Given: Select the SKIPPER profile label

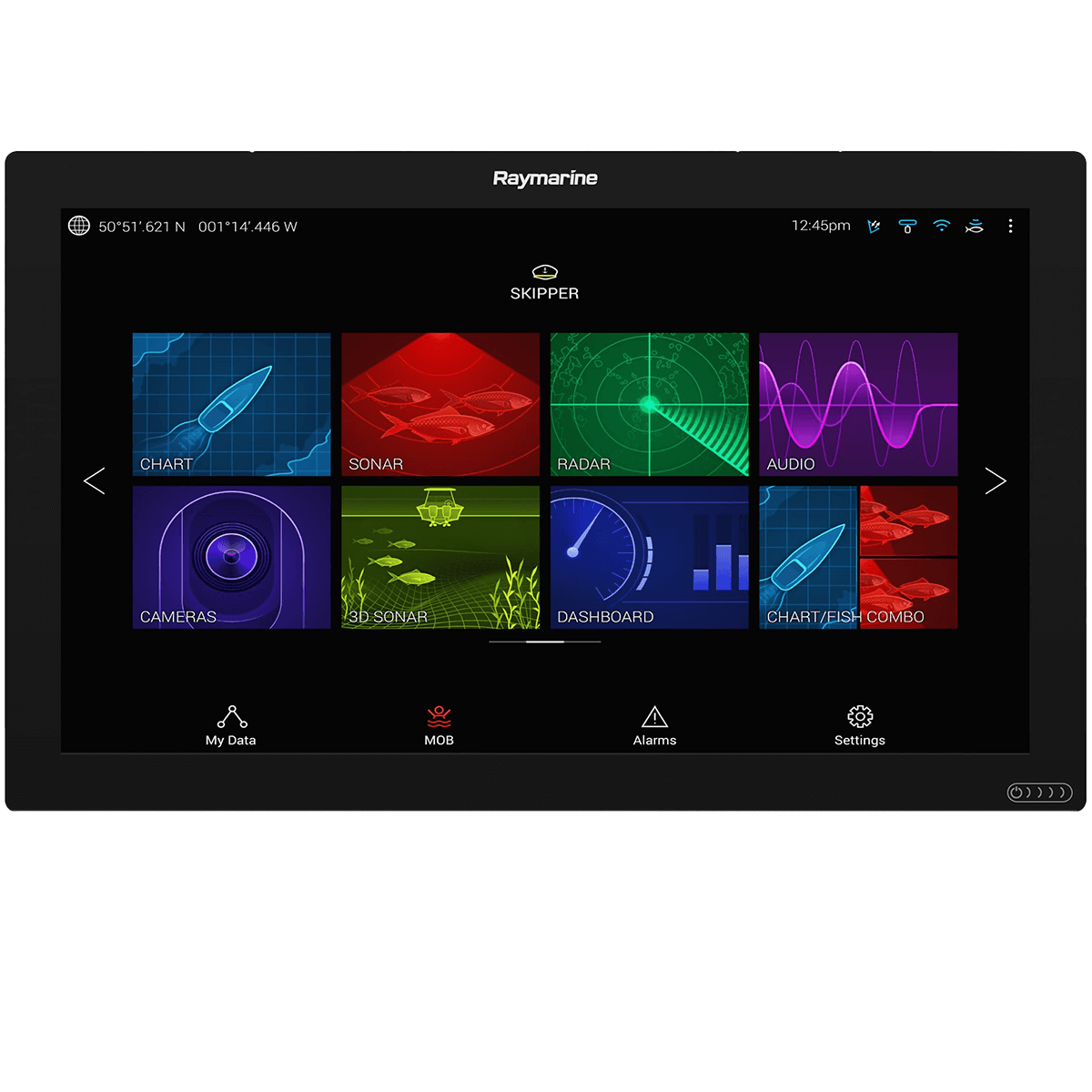Looking at the screenshot, I should (x=544, y=293).
